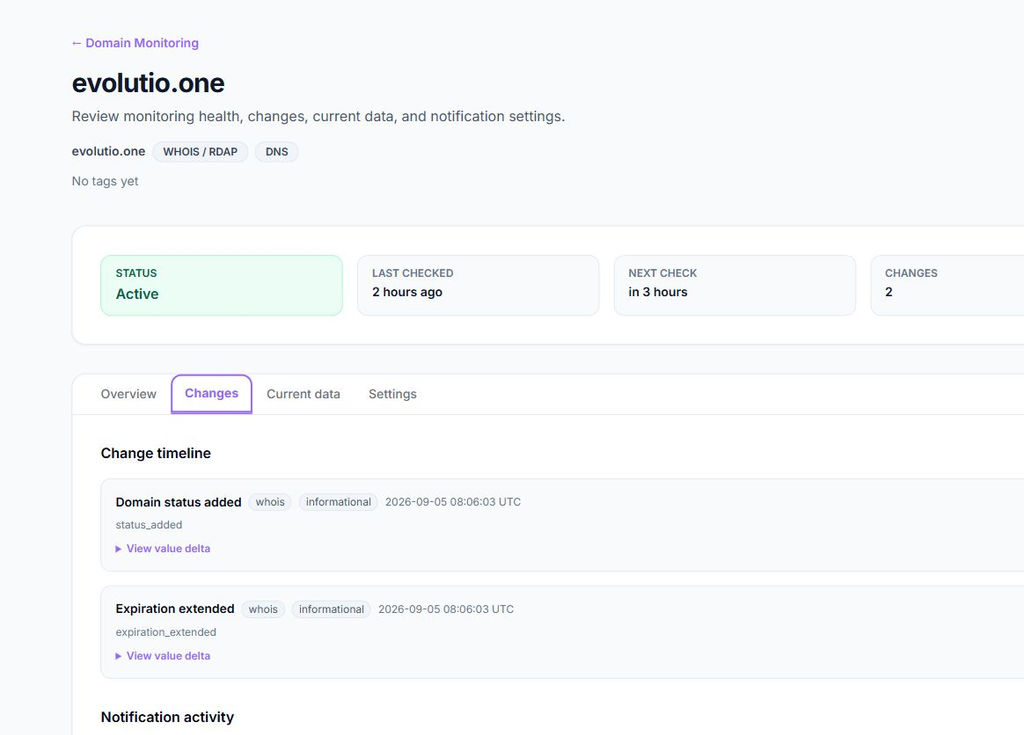This screenshot has width=1024, height=735.
Task: Click the small evolutio.one domain label
Action: [108, 152]
